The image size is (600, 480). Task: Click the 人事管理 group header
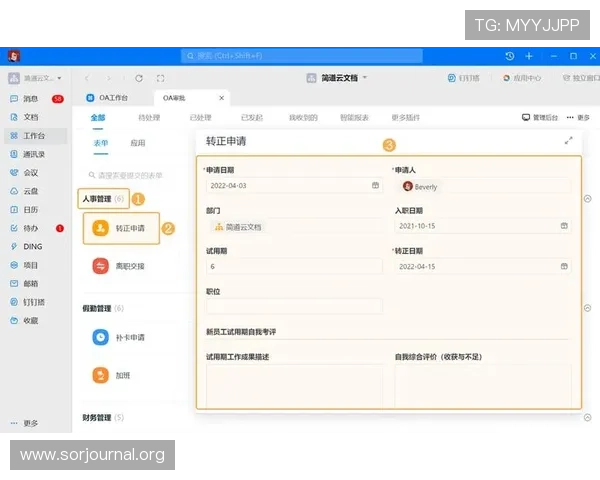(103, 199)
